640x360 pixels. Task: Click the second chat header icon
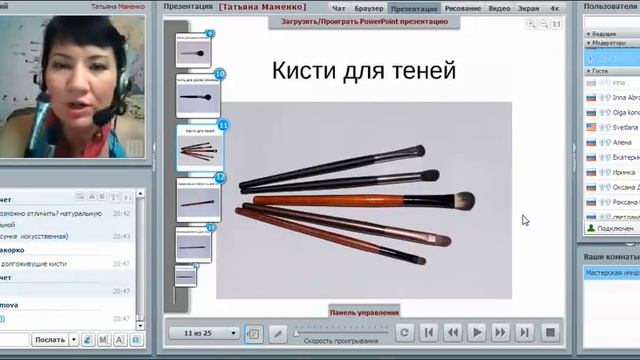tap(92, 197)
